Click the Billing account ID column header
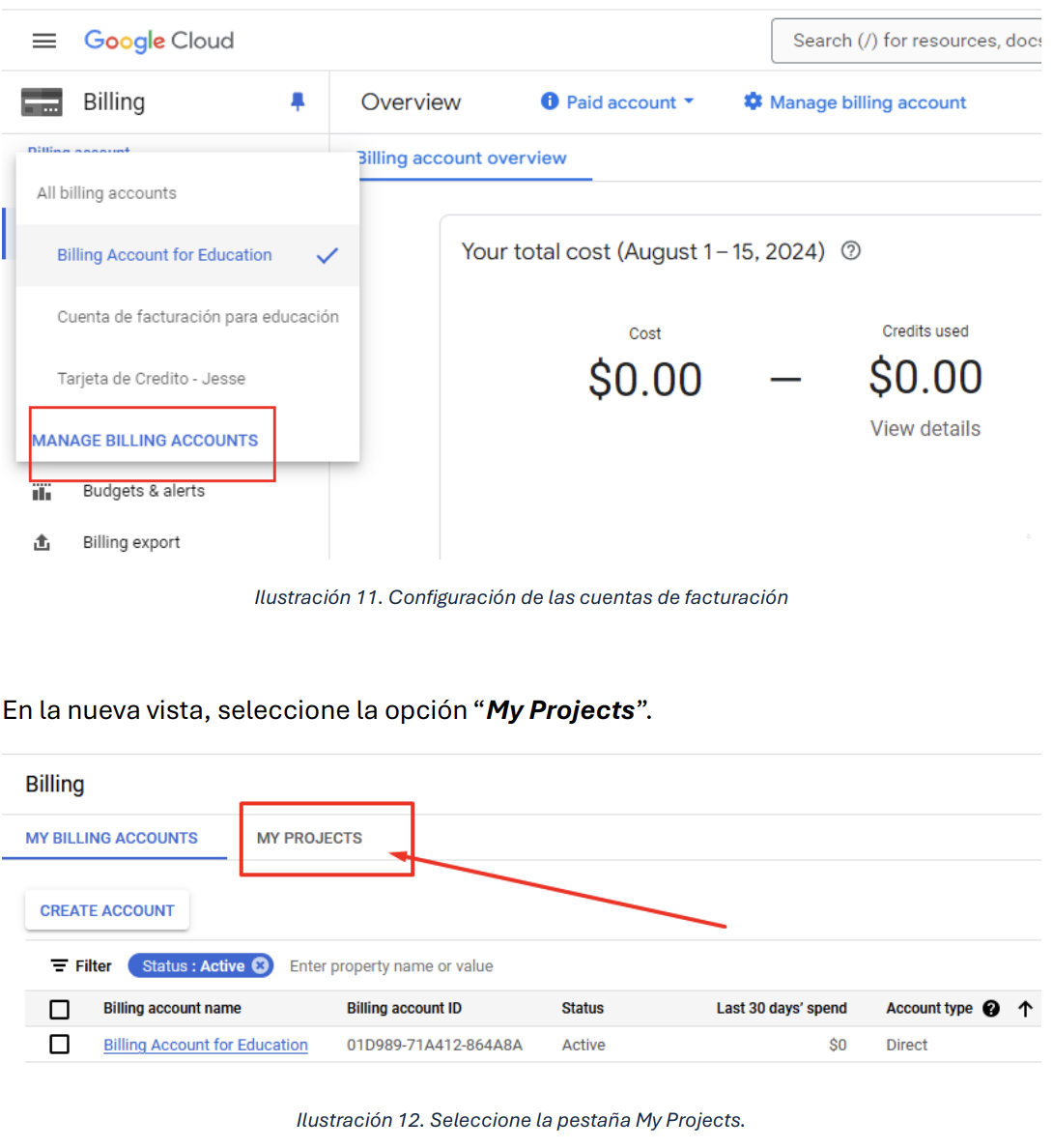This screenshot has height=1148, width=1053. (404, 1009)
